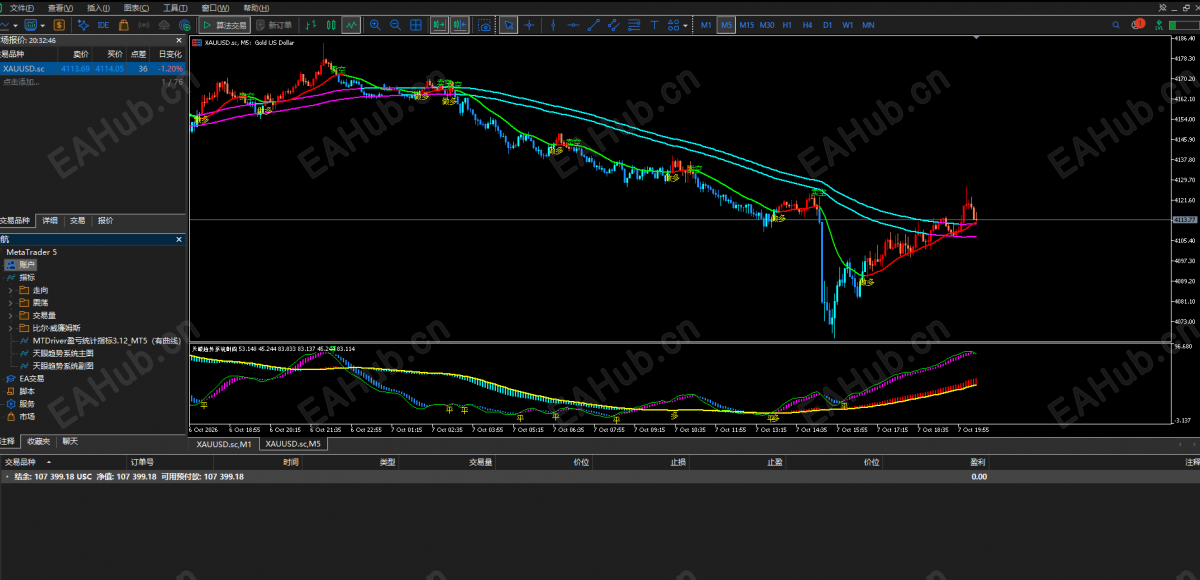Select the H1 timeframe
Viewport: 1200px width, 580px height.
click(788, 24)
